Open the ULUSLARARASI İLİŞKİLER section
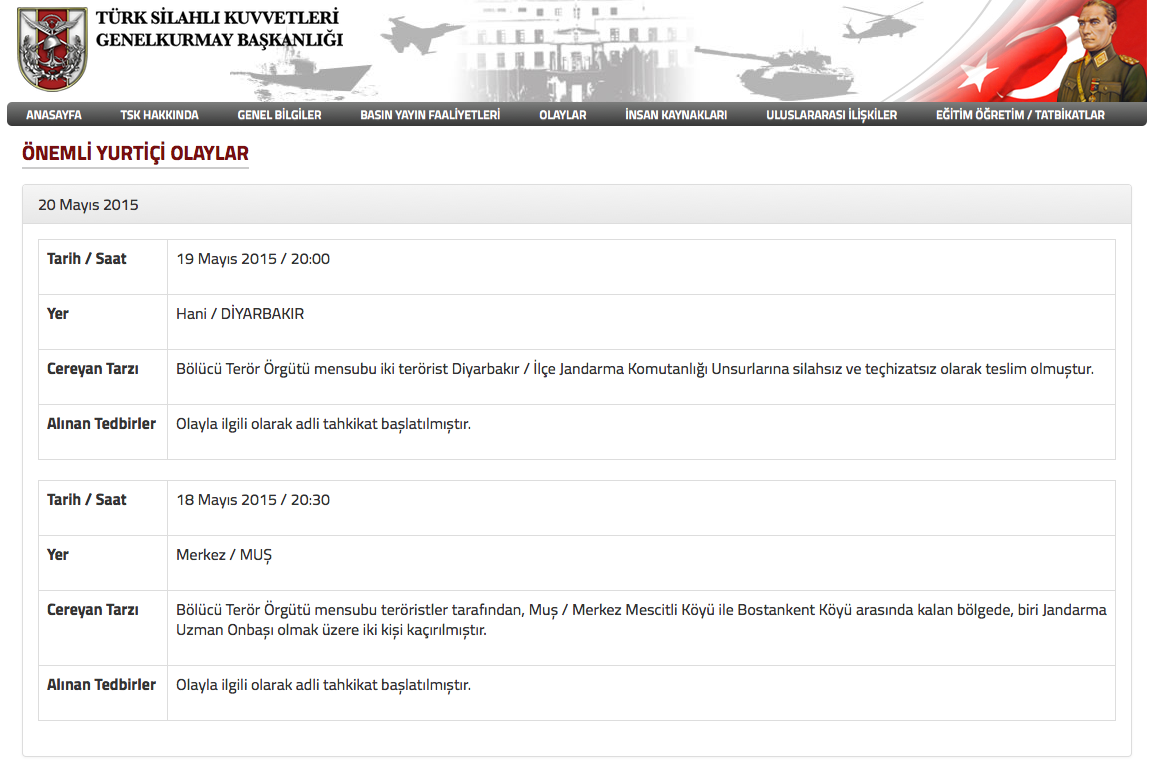1153x761 pixels. tap(830, 114)
